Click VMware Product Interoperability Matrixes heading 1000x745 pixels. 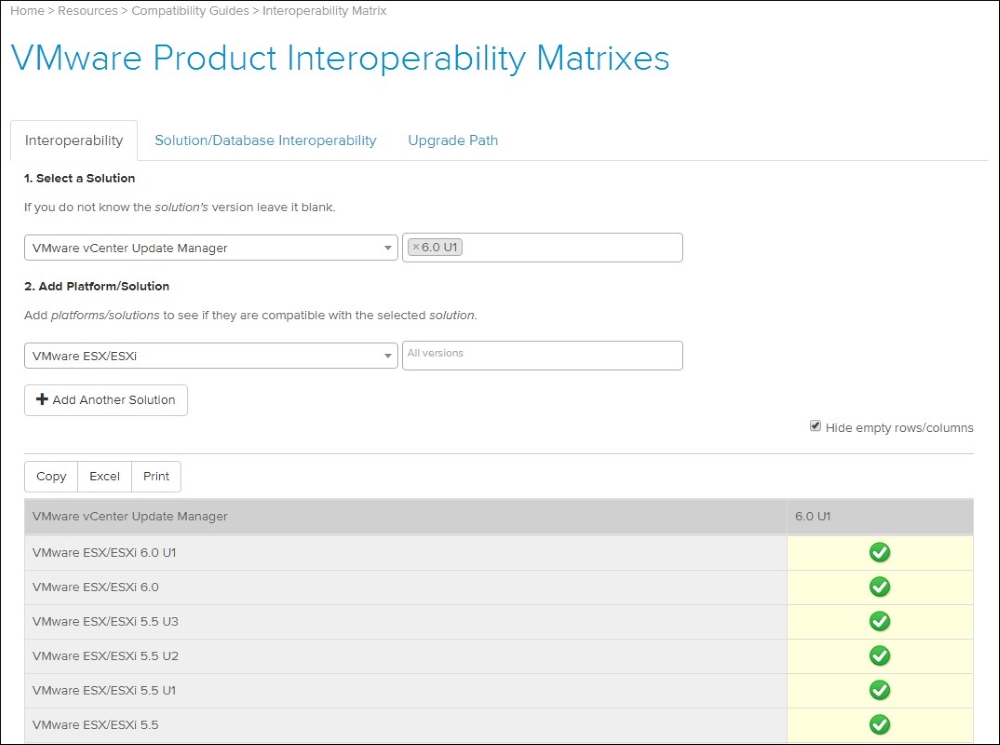(341, 58)
